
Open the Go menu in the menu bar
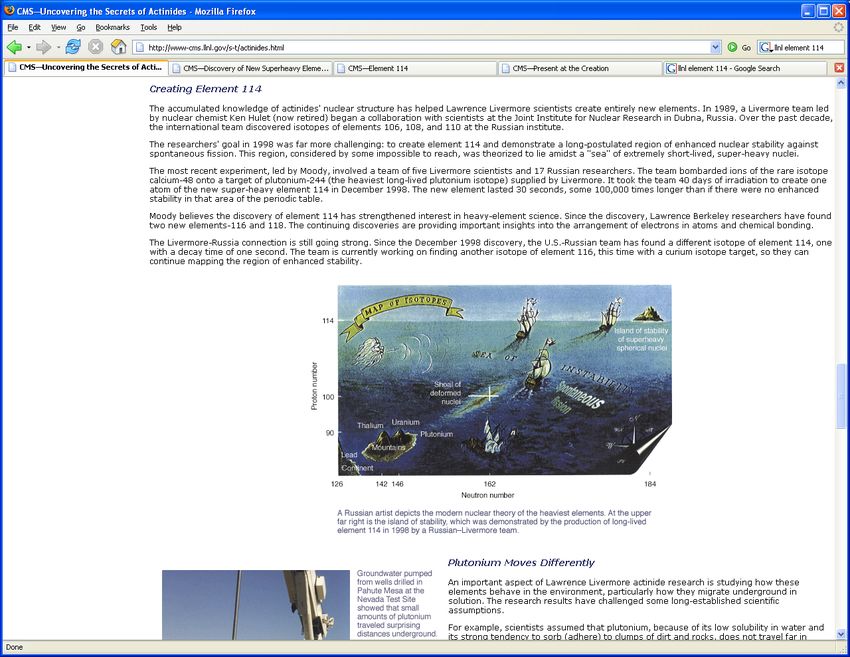pos(81,28)
